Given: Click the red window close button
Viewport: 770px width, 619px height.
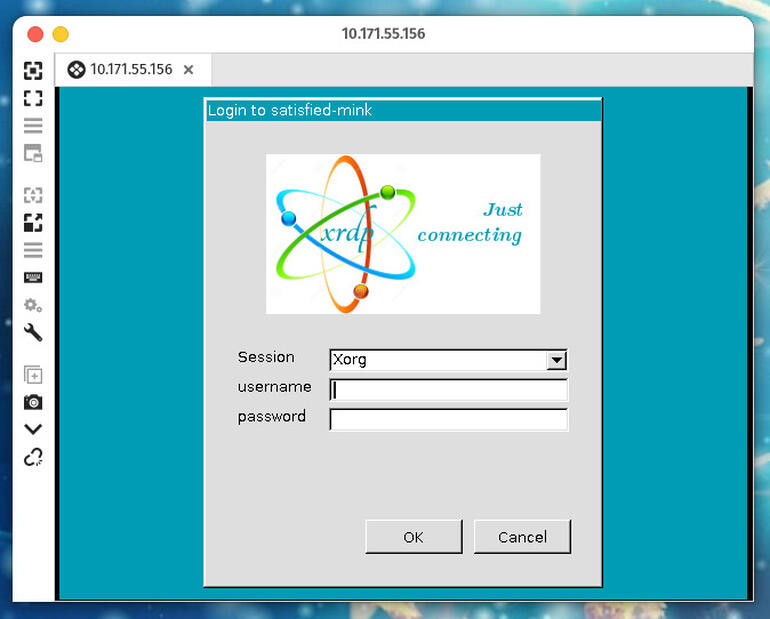Looking at the screenshot, I should pos(35,34).
